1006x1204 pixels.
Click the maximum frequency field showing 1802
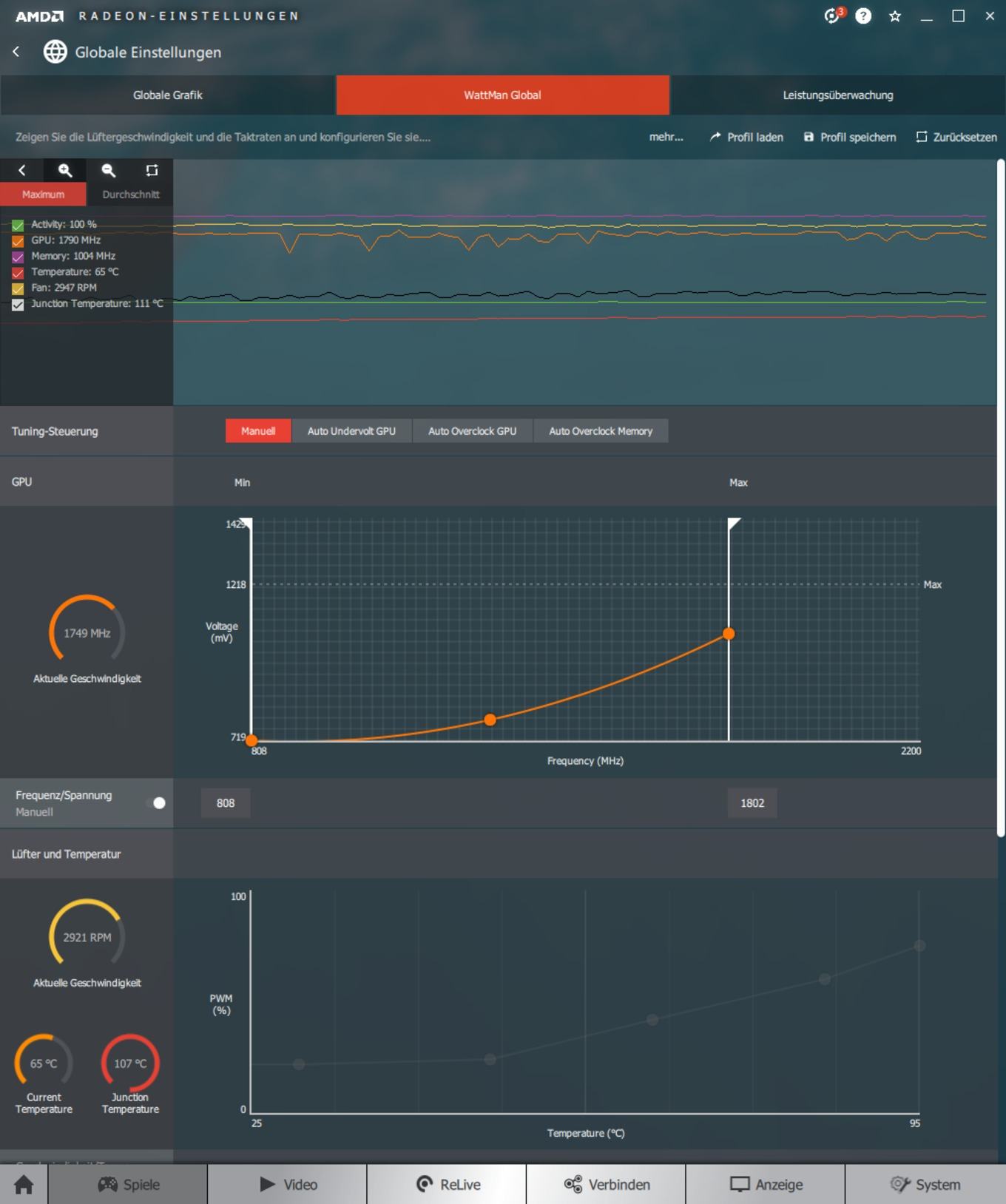[x=752, y=803]
